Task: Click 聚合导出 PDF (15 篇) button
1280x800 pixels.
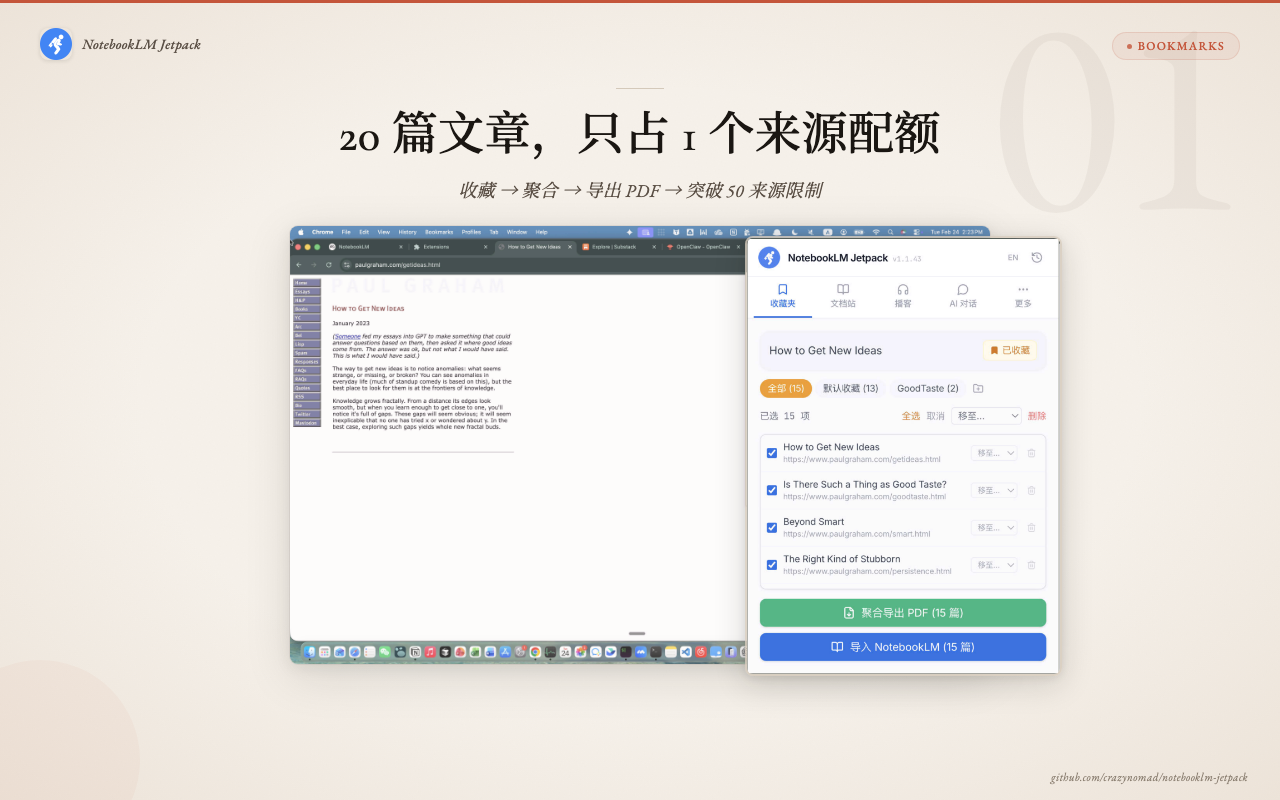Action: pyautogui.click(x=903, y=613)
